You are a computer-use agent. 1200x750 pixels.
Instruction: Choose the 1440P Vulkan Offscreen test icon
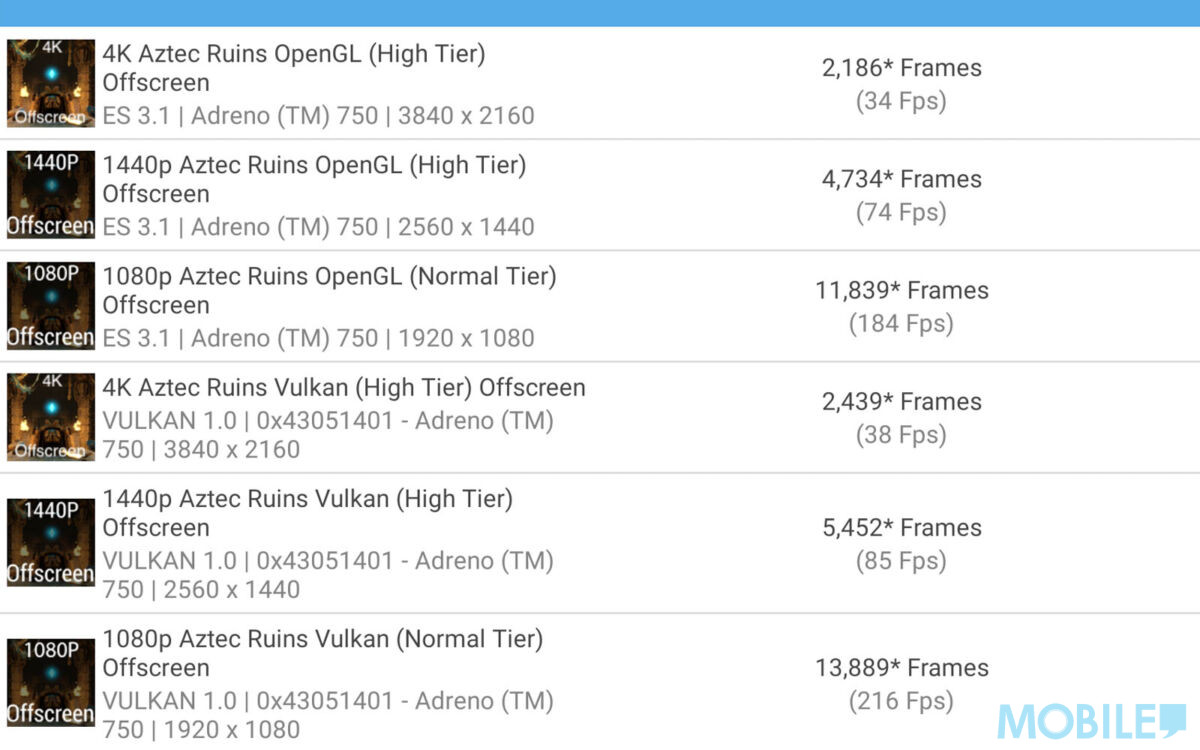[51, 543]
